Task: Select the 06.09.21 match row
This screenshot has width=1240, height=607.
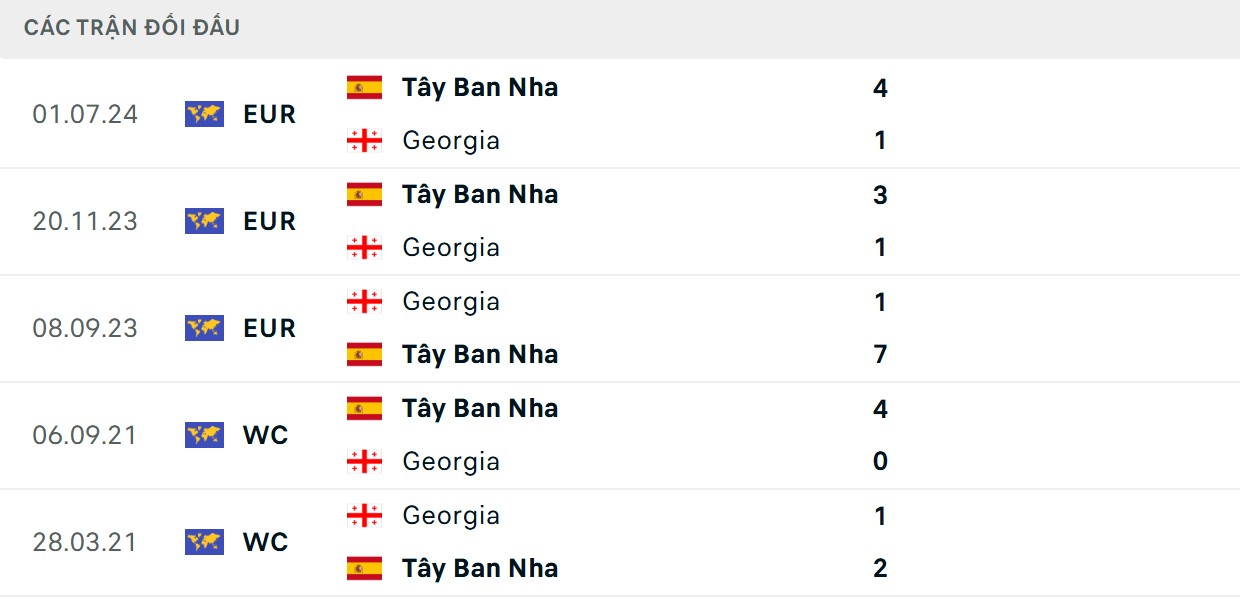Action: [620, 435]
